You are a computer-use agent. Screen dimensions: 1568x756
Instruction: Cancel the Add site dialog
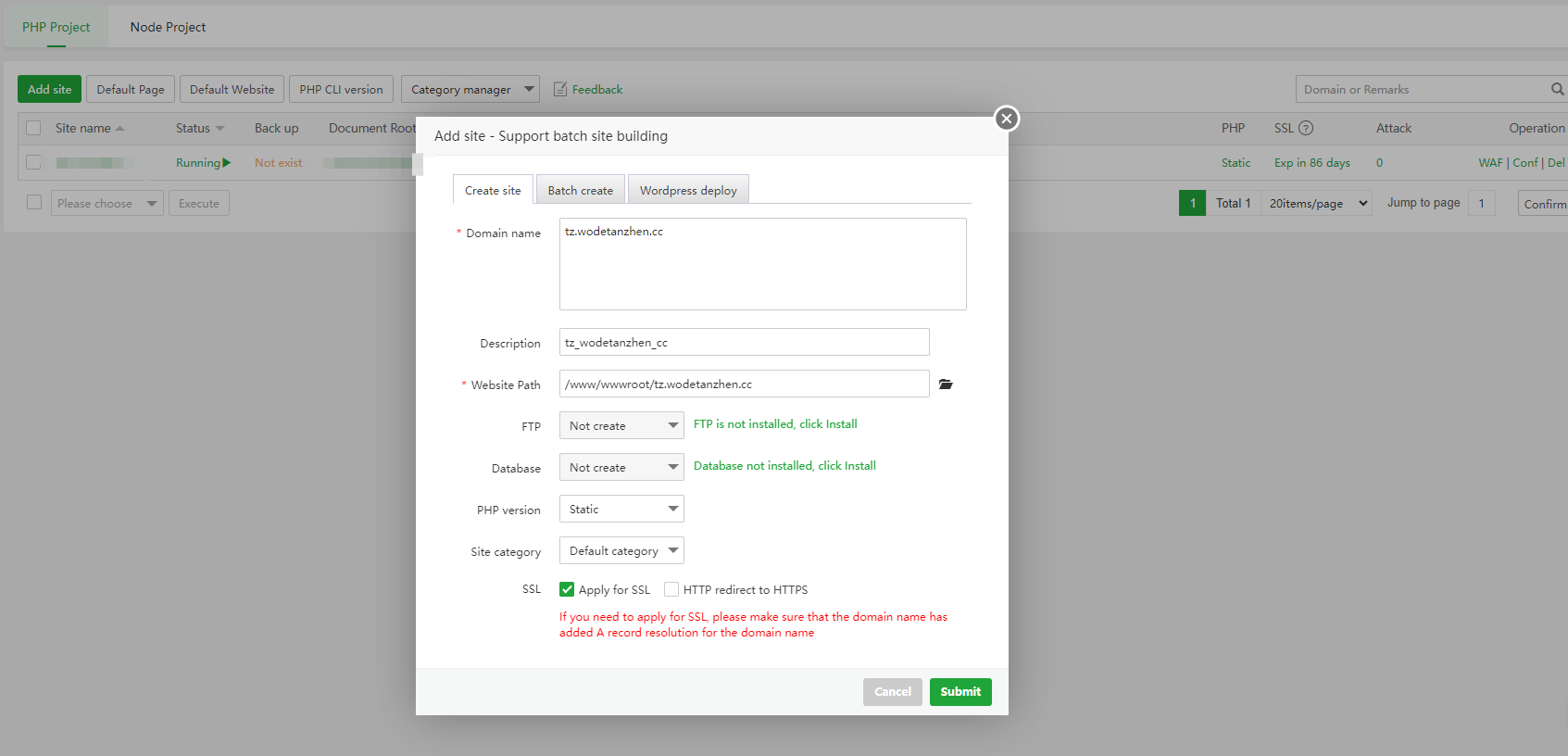coord(893,692)
